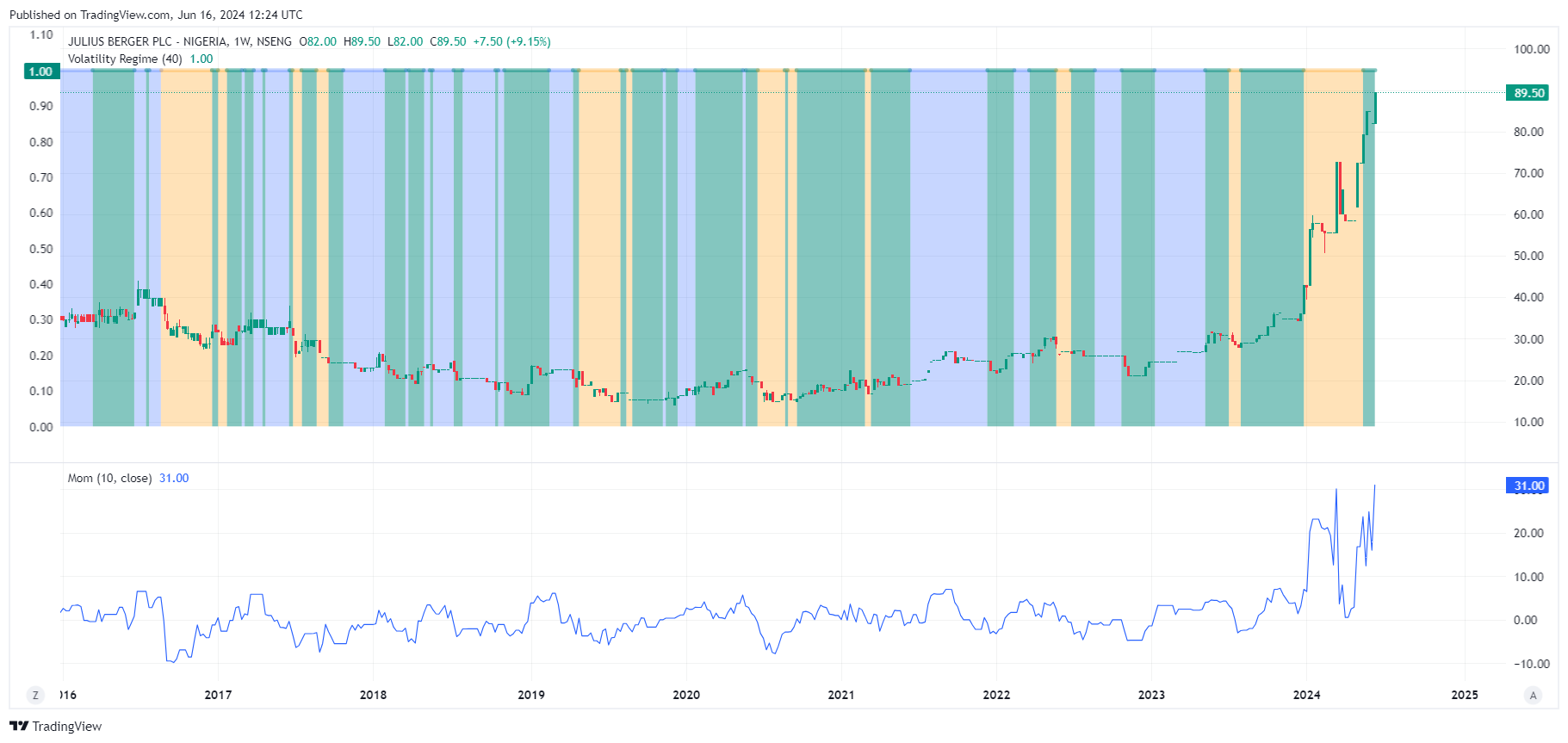The image size is (1568, 743).
Task: Click the 0.50 left scale label
Action: click(x=41, y=249)
